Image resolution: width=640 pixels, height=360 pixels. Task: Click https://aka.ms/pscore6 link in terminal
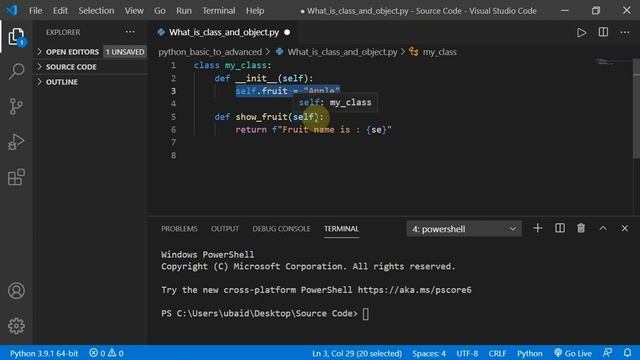click(414, 290)
